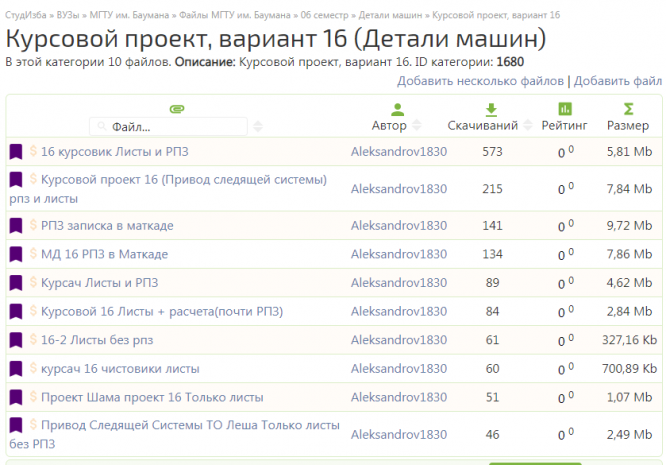Click size value 9,72 Mb

[629, 225]
